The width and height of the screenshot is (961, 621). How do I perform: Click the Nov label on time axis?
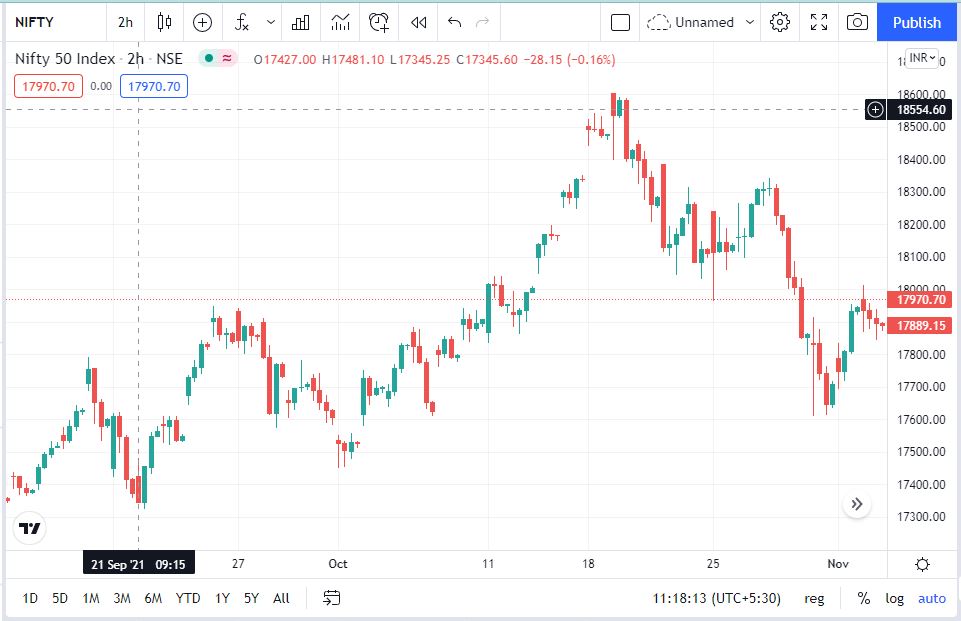[838, 564]
